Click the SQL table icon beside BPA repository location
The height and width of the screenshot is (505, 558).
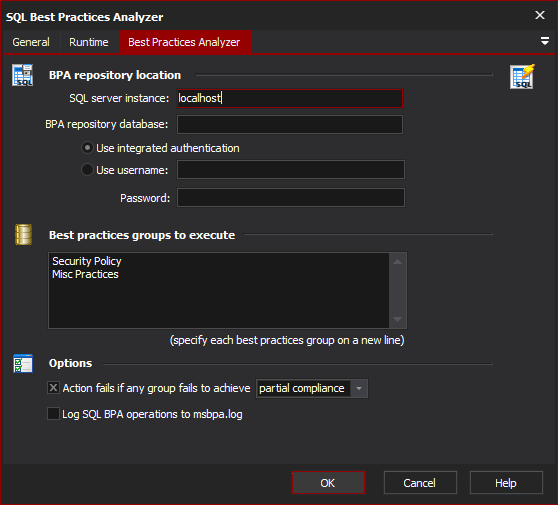coord(23,75)
